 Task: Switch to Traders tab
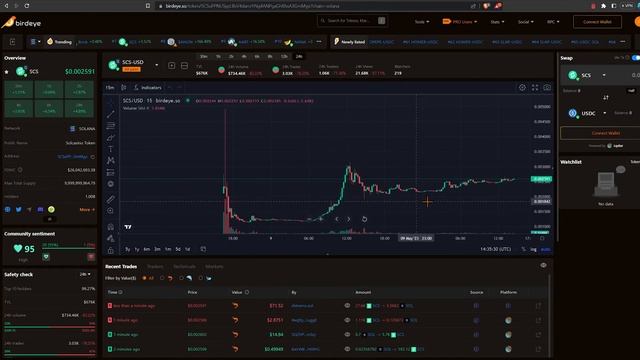point(155,267)
